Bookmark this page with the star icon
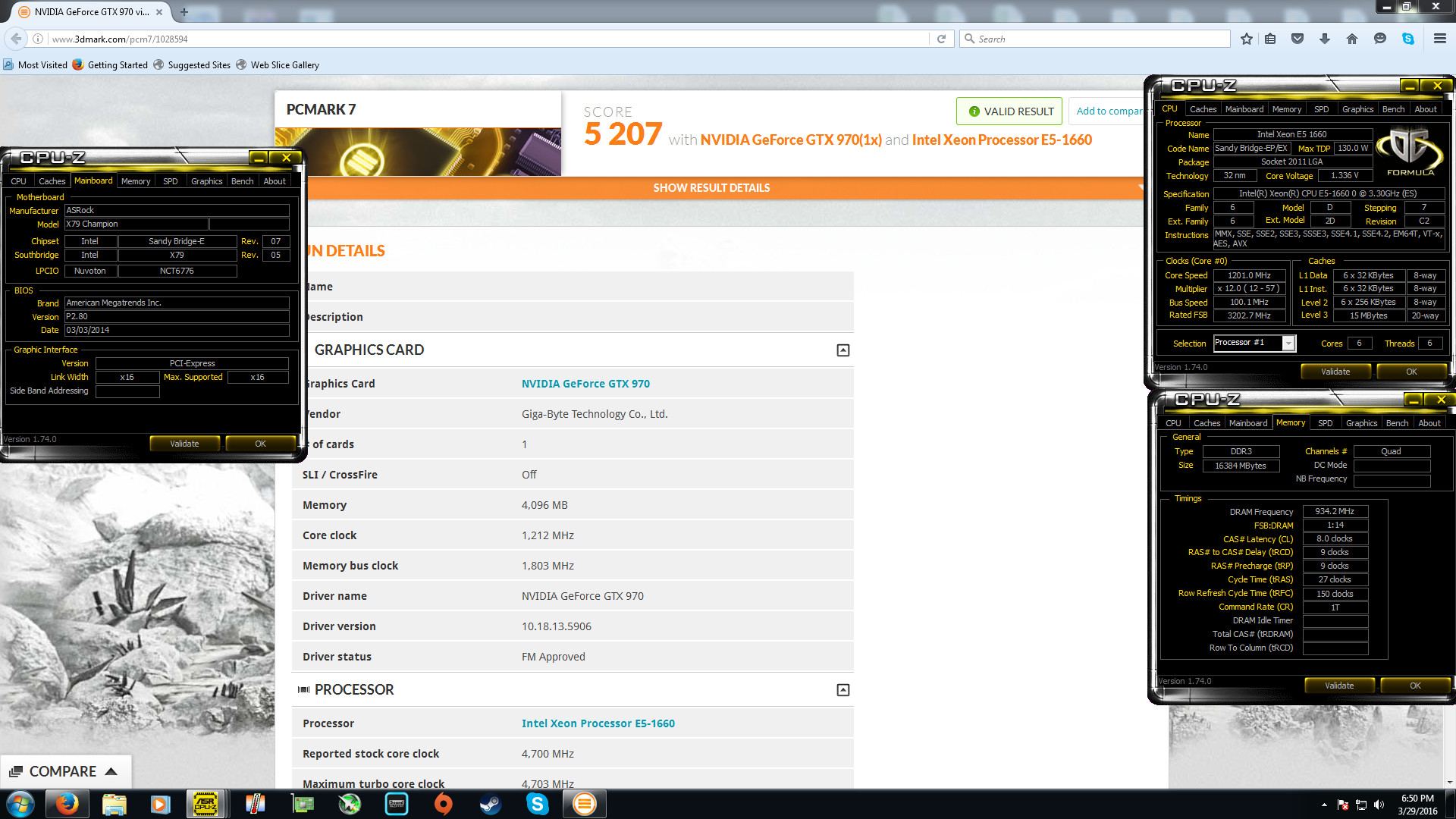This screenshot has height=819, width=1456. pos(1247,39)
